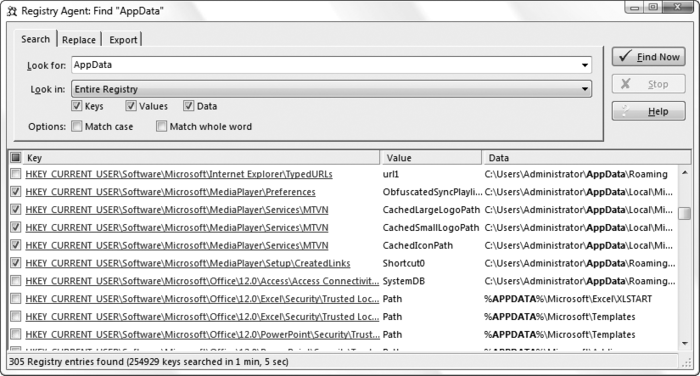Toggle the Values checkbox

(130, 106)
